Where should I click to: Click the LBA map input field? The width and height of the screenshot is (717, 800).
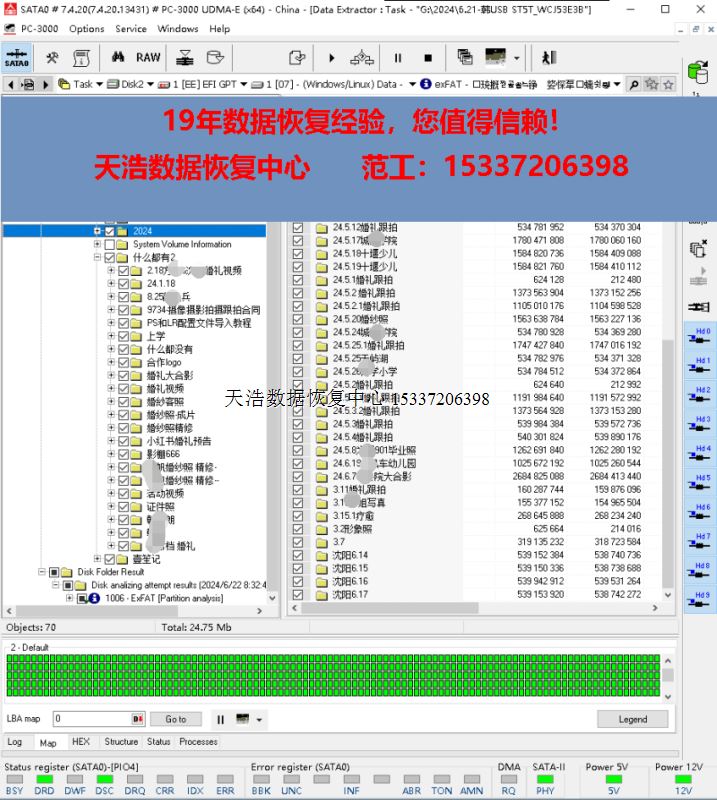click(x=92, y=719)
